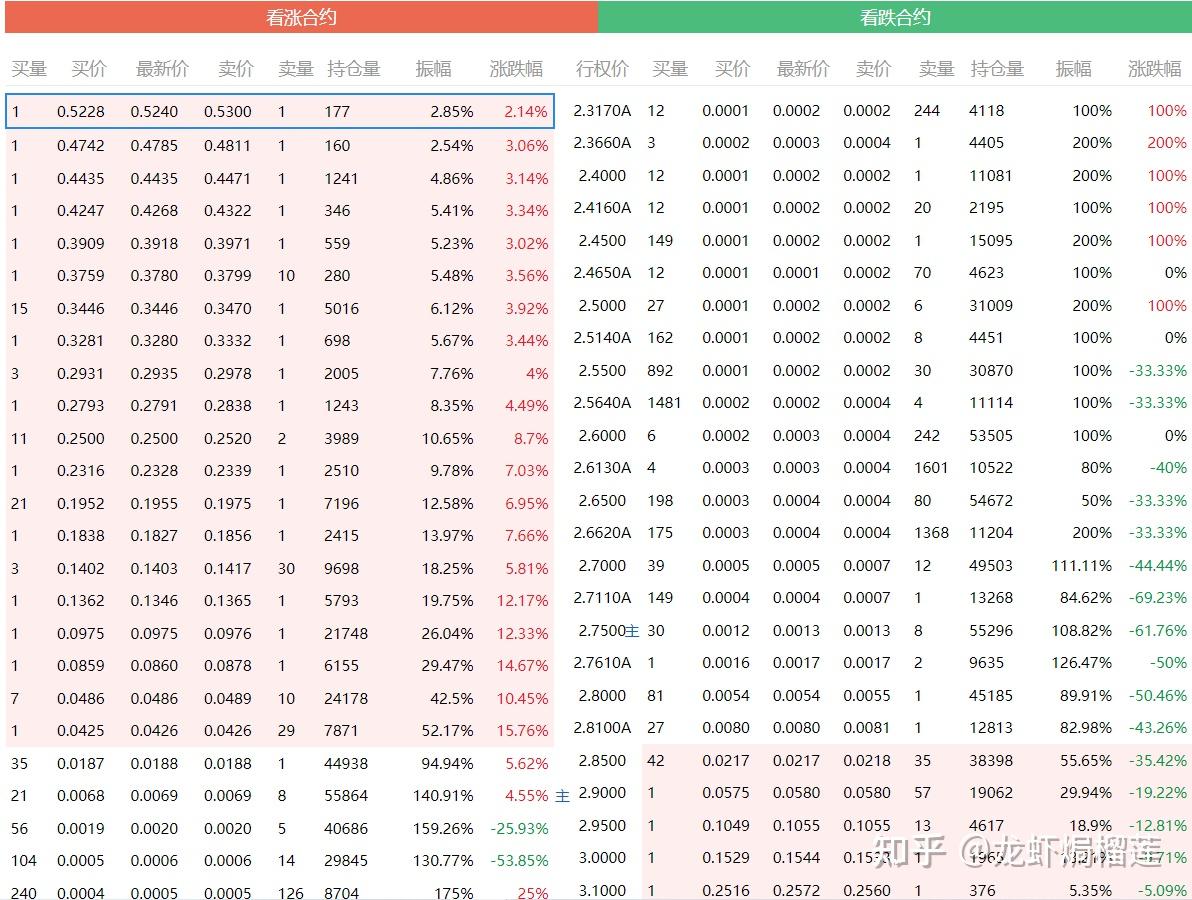Click 买量 header under 看涨合约
This screenshot has height=900, width=1192.
click(x=29, y=69)
